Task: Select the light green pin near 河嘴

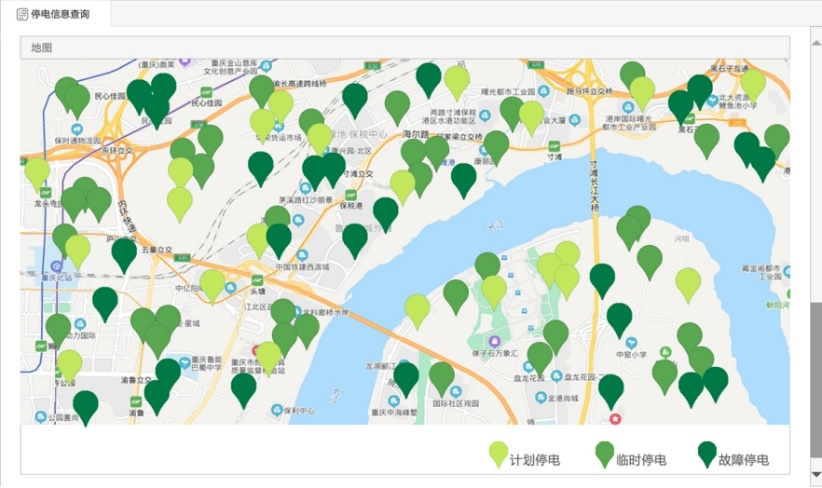Action: coord(687,283)
